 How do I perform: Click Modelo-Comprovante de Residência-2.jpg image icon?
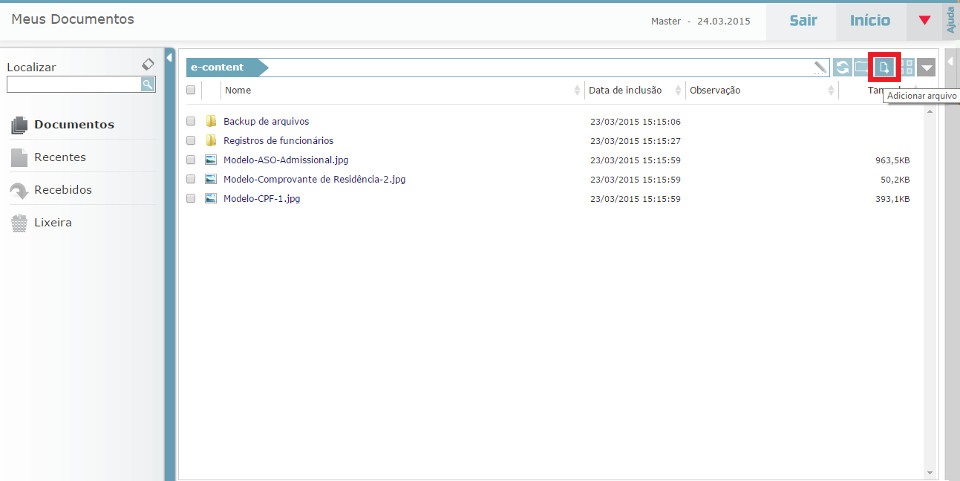(x=211, y=179)
